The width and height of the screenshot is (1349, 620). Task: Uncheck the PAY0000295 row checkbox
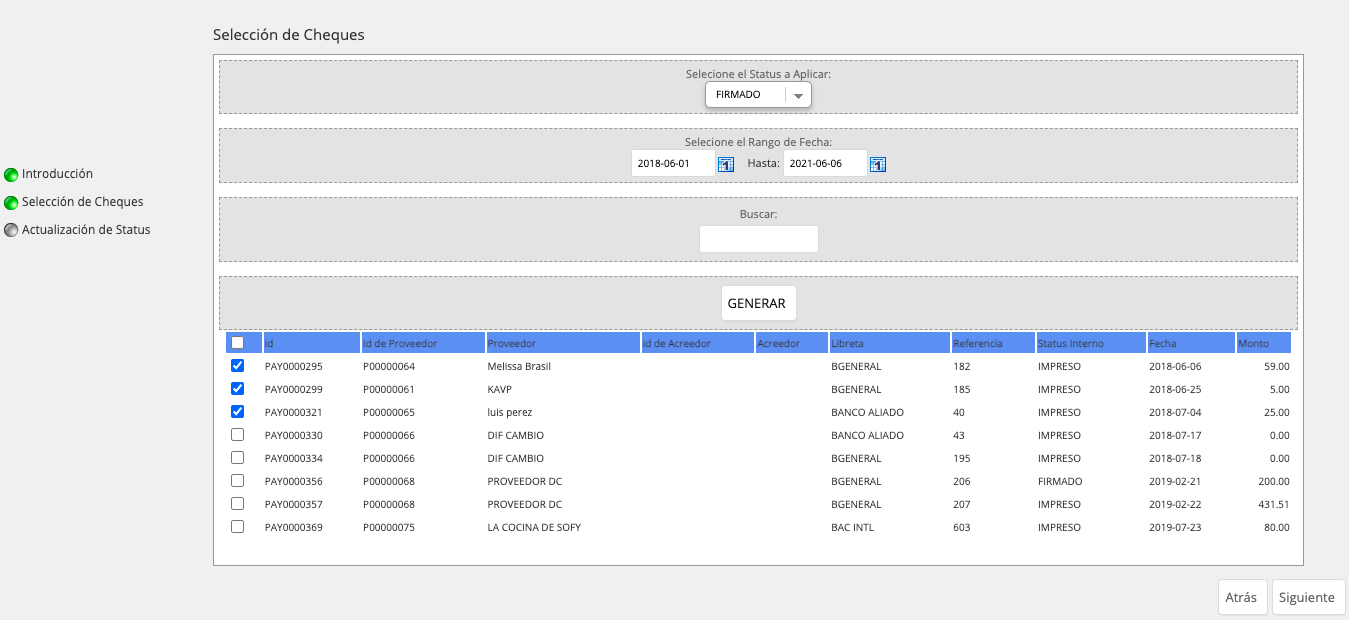[237, 366]
